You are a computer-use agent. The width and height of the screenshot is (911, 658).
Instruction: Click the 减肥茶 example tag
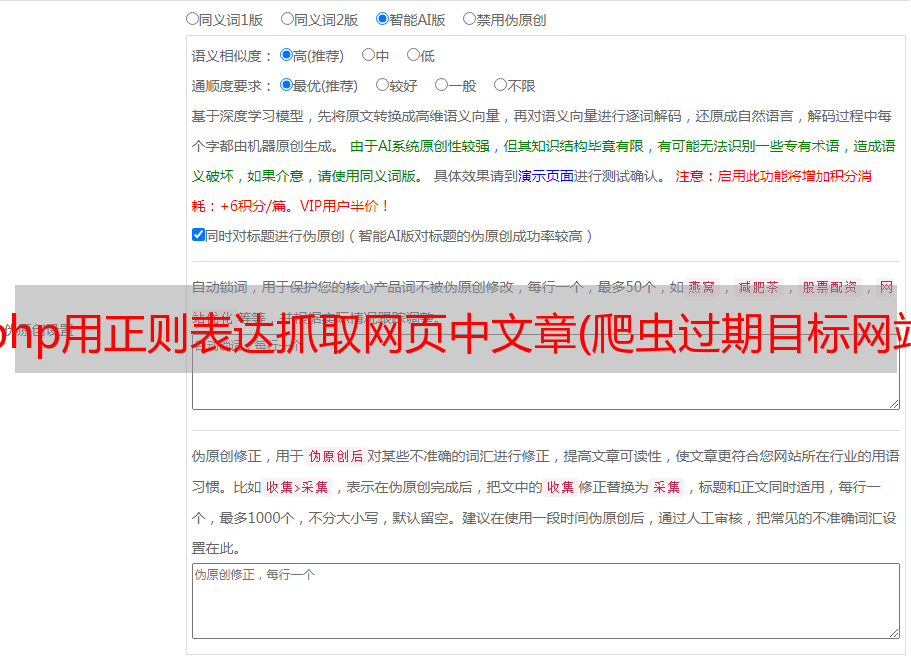click(759, 287)
